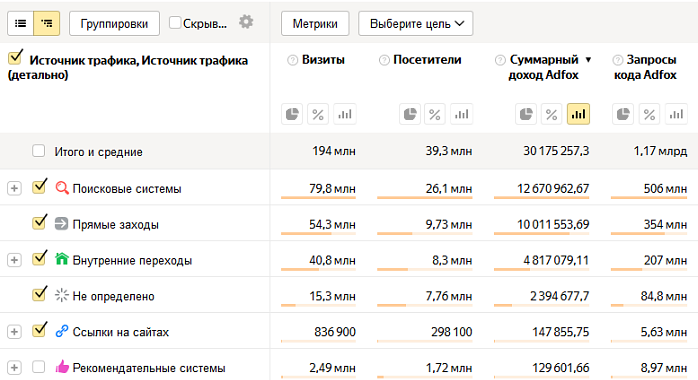Click help icon next to Визиты
This screenshot has width=698, height=380.
coord(292,60)
